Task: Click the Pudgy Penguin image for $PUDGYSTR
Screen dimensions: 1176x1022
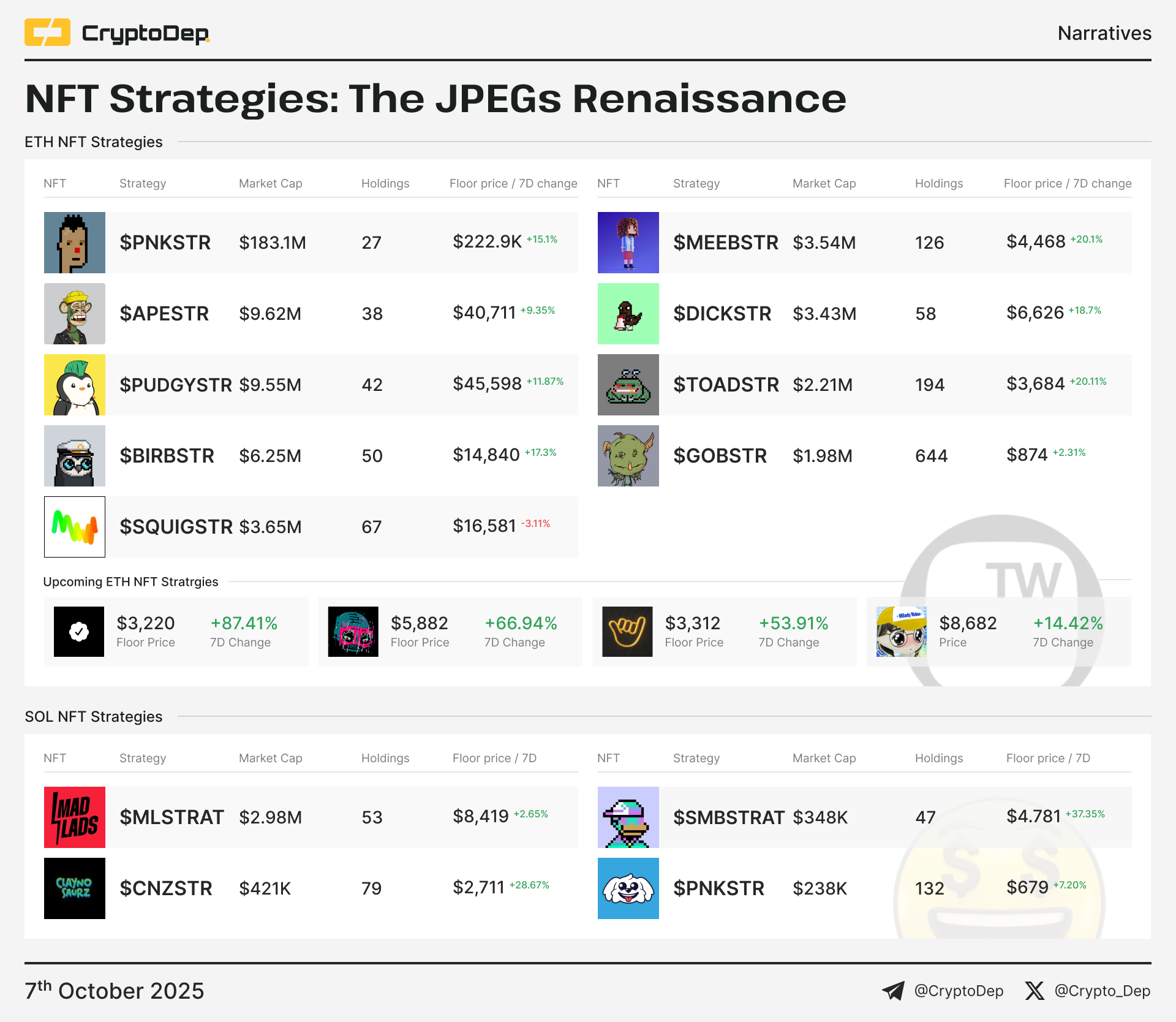Action: pyautogui.click(x=75, y=385)
